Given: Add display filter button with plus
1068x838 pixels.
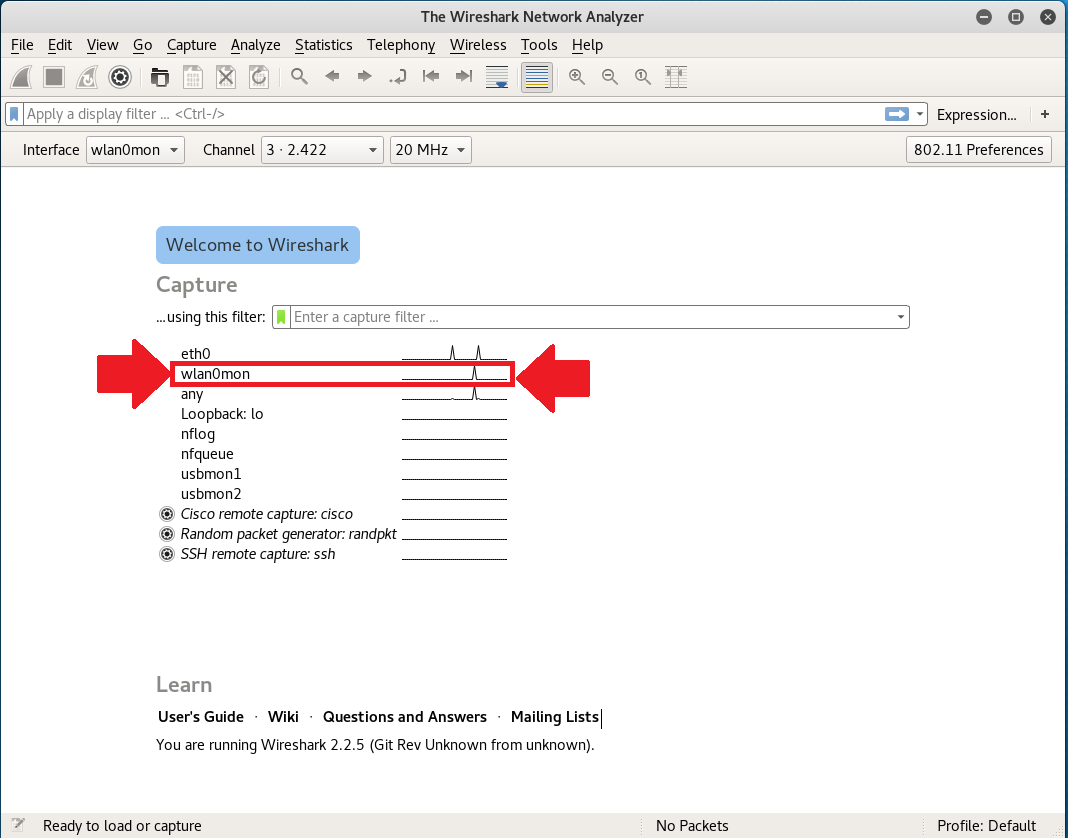Looking at the screenshot, I should coord(1045,114).
